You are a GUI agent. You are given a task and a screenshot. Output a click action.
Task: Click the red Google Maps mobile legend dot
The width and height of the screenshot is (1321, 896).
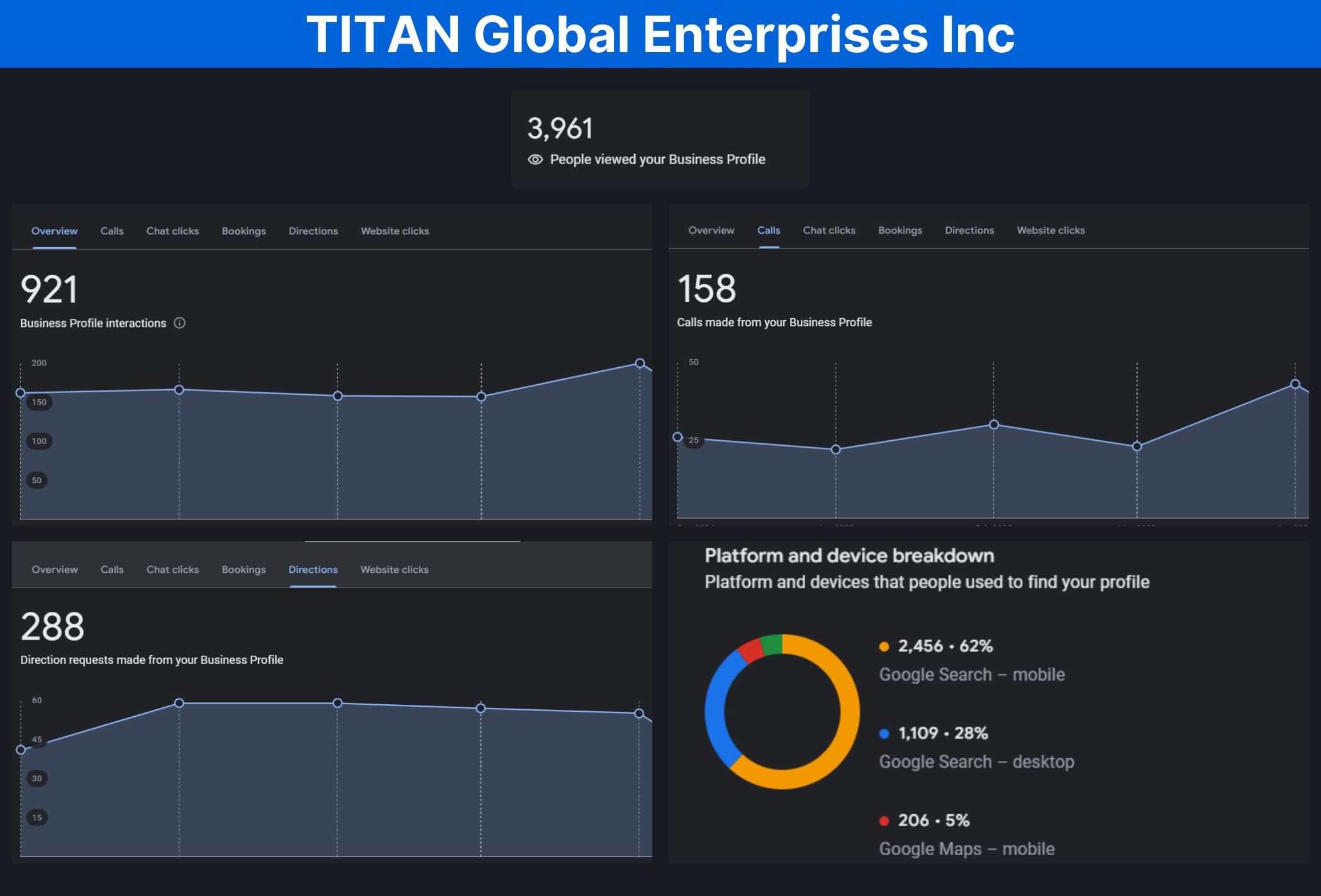(884, 821)
